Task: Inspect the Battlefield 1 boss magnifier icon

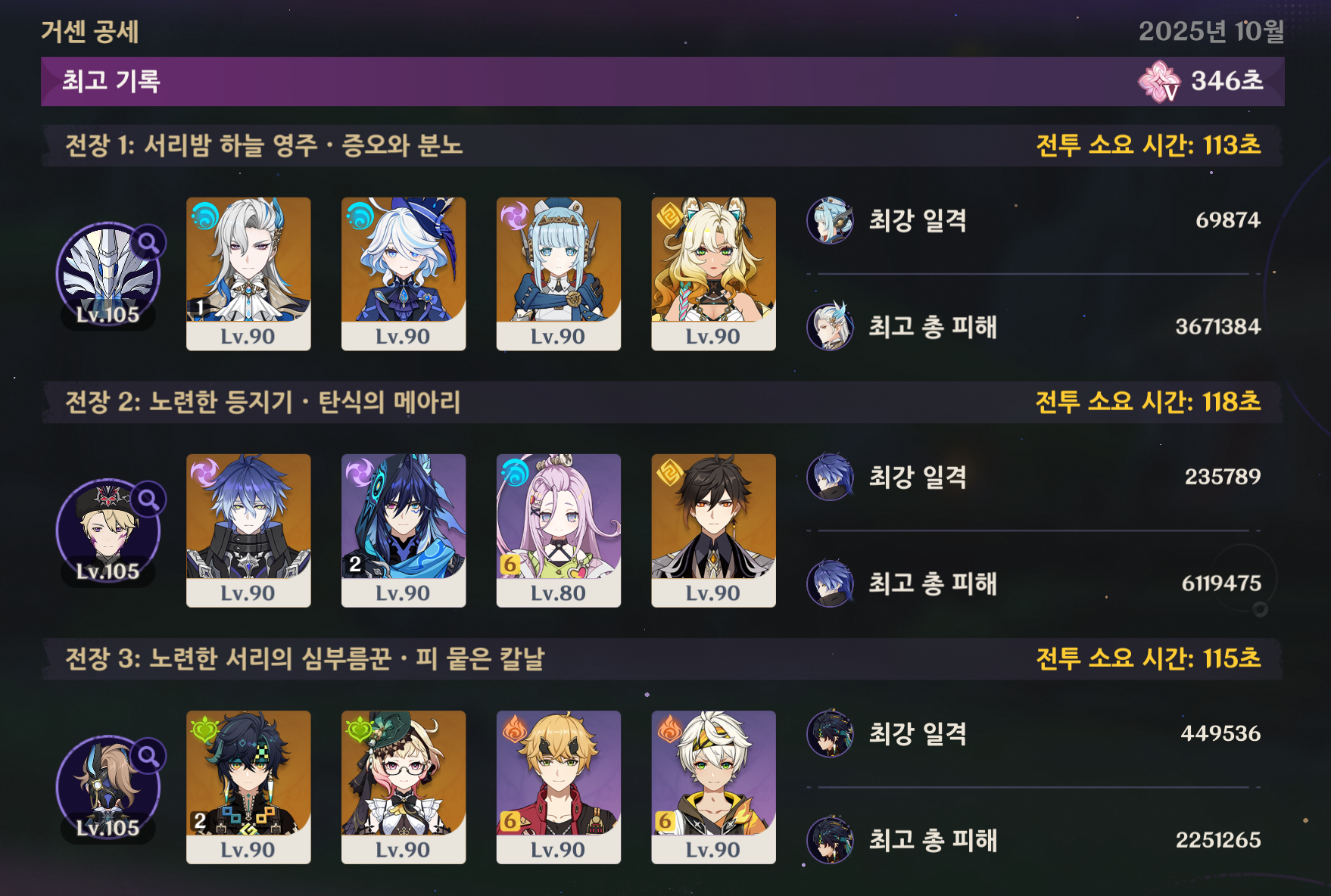Action: [148, 243]
